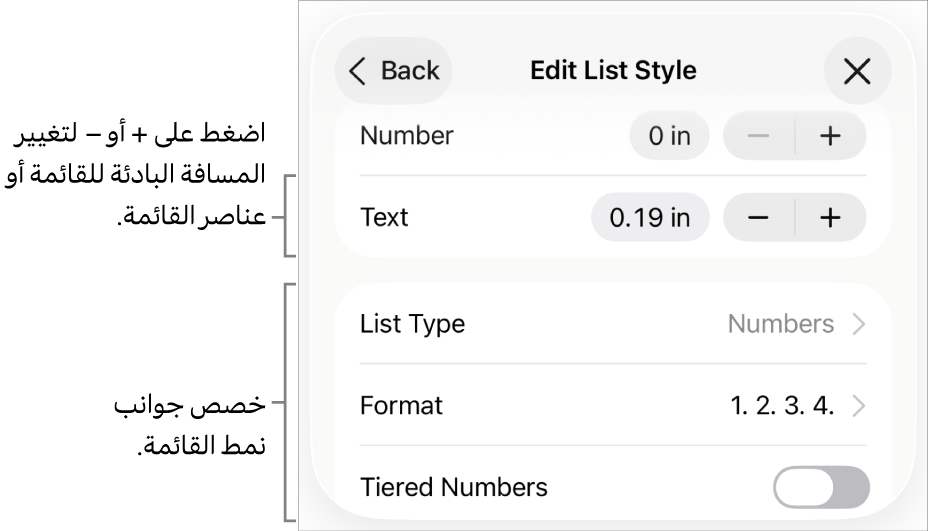This screenshot has width=929, height=531.
Task: Decrease the Text indent with minus
Action: [x=759, y=218]
